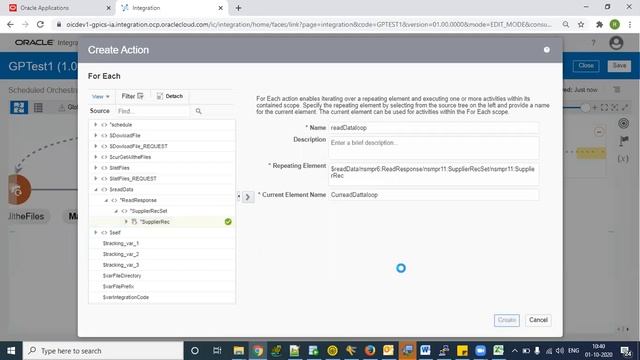Cancel the Create Action dialog

tap(538, 320)
